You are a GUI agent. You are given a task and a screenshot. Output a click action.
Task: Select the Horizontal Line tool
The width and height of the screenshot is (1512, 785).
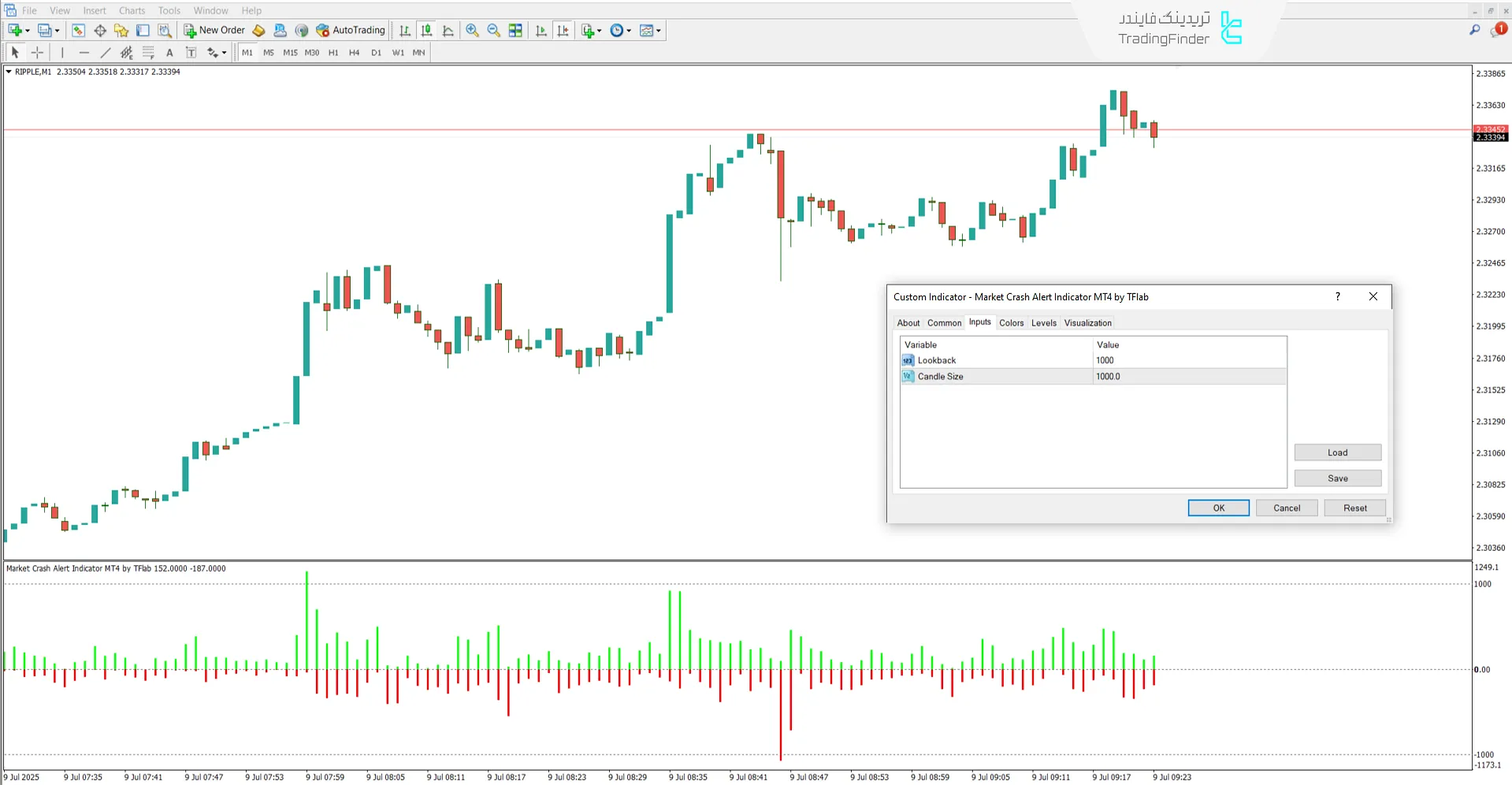[84, 52]
